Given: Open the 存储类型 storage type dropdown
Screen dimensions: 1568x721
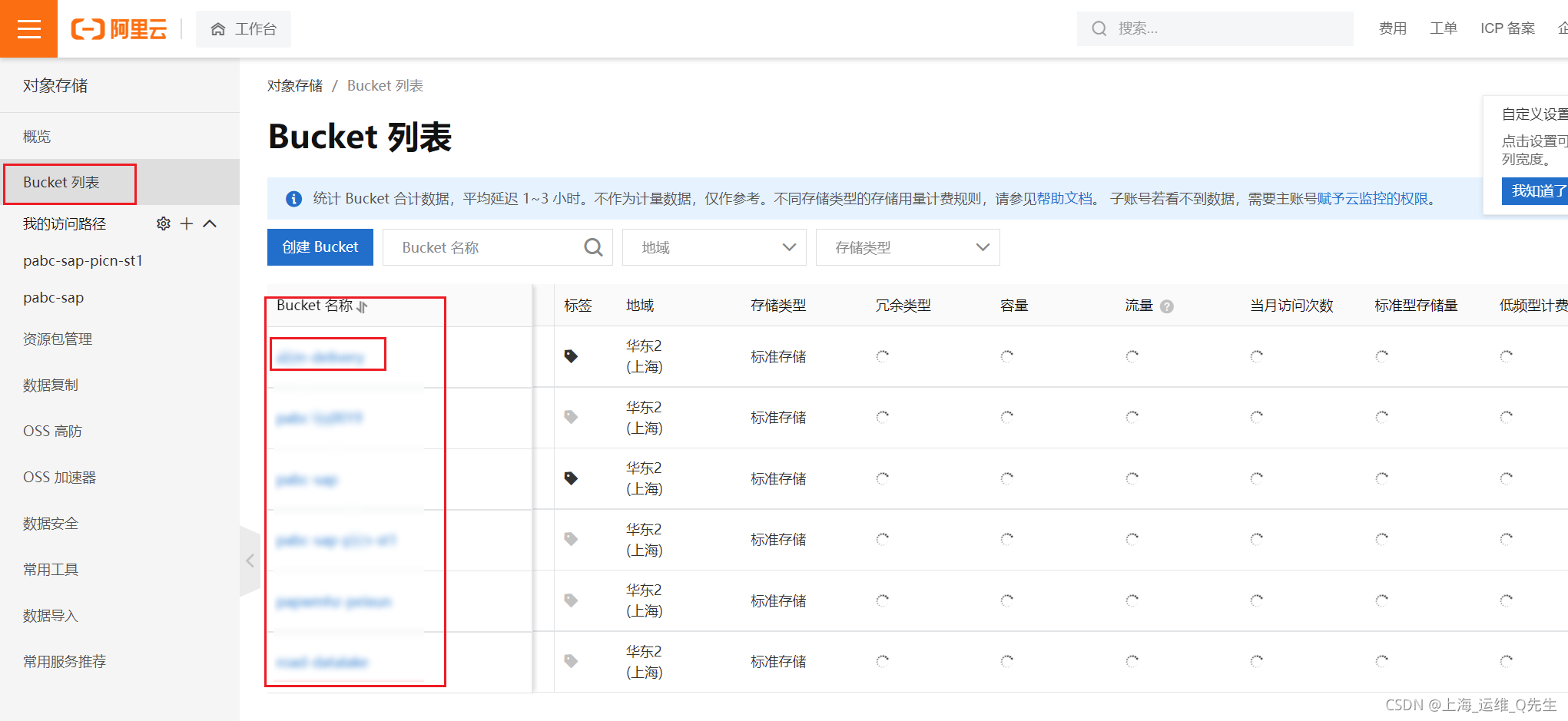Looking at the screenshot, I should pyautogui.click(x=908, y=247).
